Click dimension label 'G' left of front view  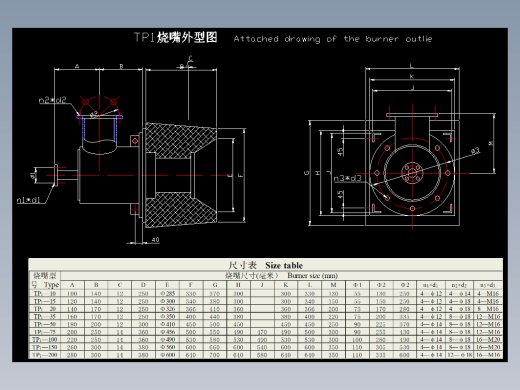307,173
